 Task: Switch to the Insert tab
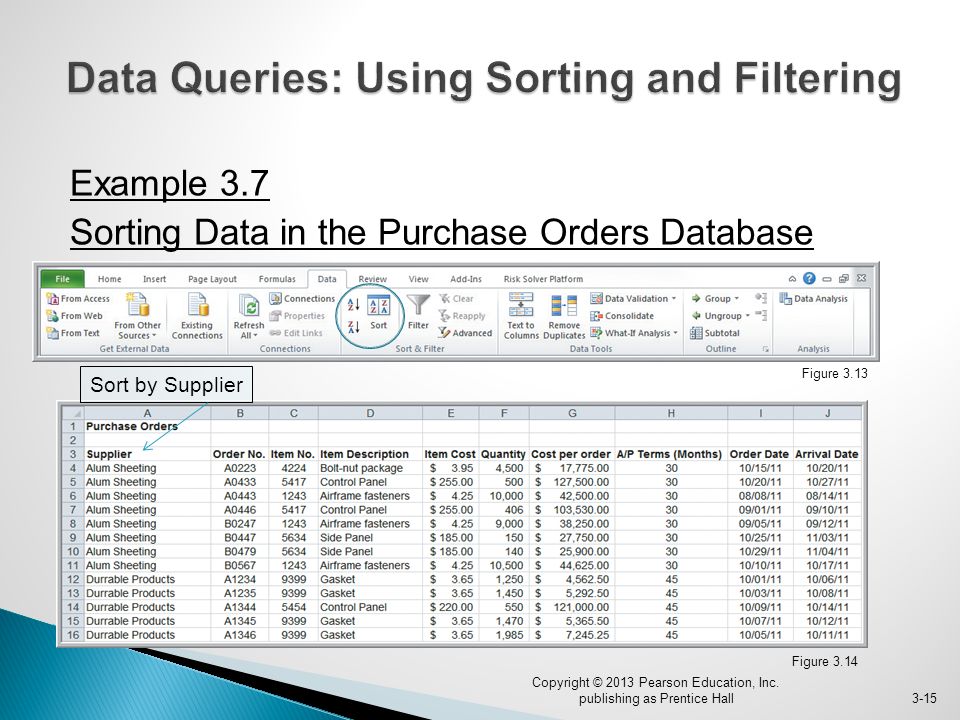click(154, 279)
